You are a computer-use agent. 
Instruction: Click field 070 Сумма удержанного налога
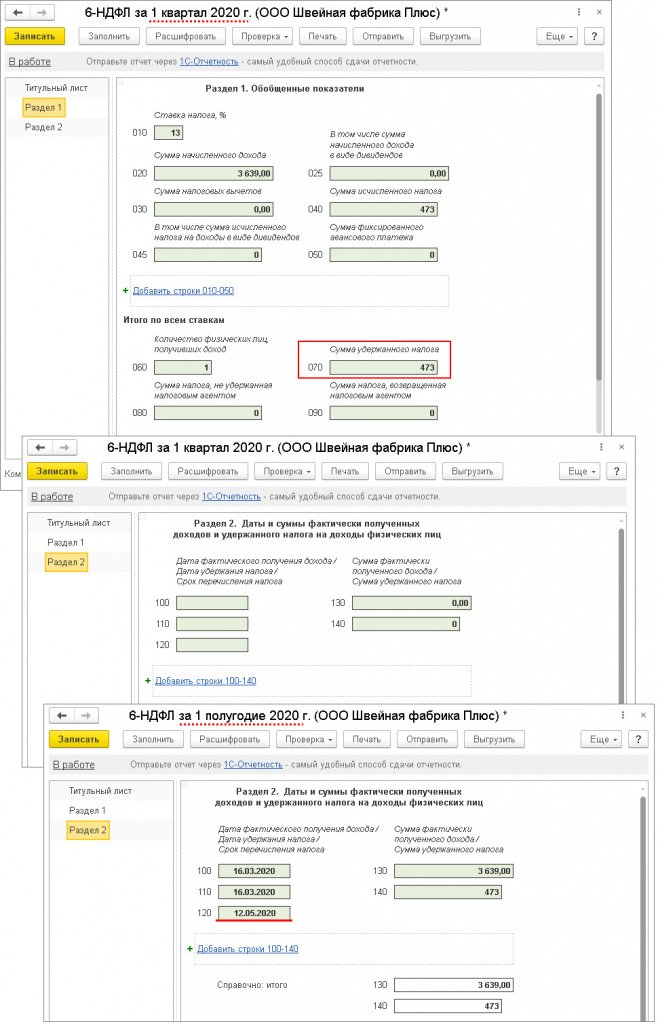tap(385, 368)
